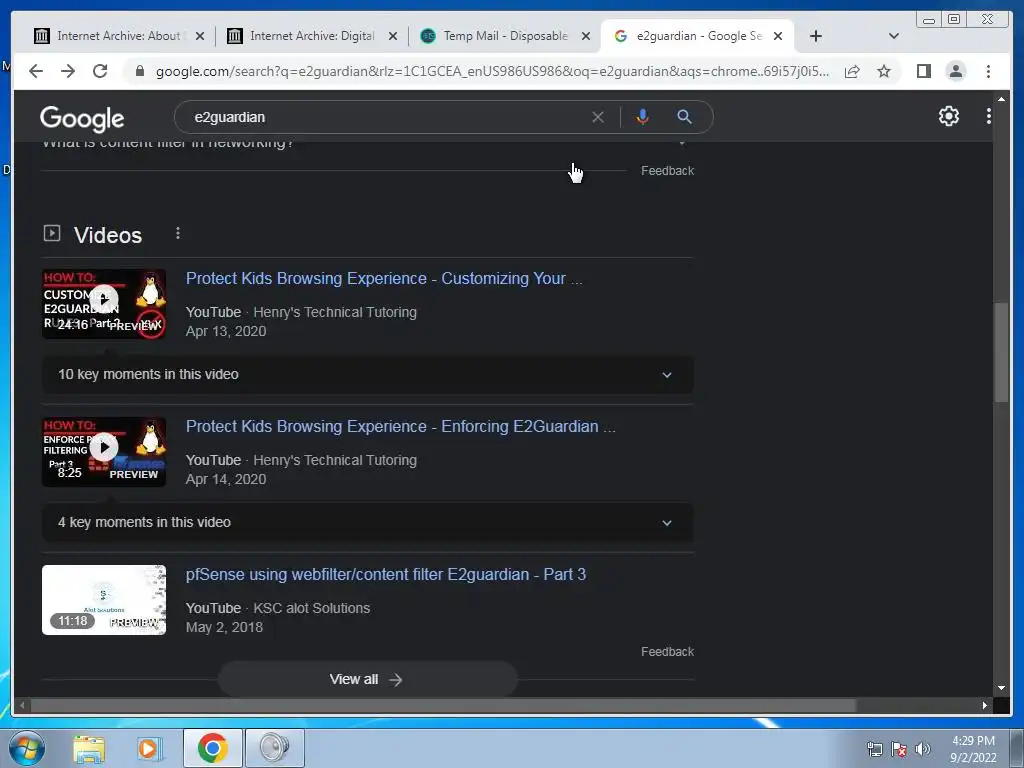Open the speaker app on taskbar
The width and height of the screenshot is (1024, 768).
(x=274, y=748)
